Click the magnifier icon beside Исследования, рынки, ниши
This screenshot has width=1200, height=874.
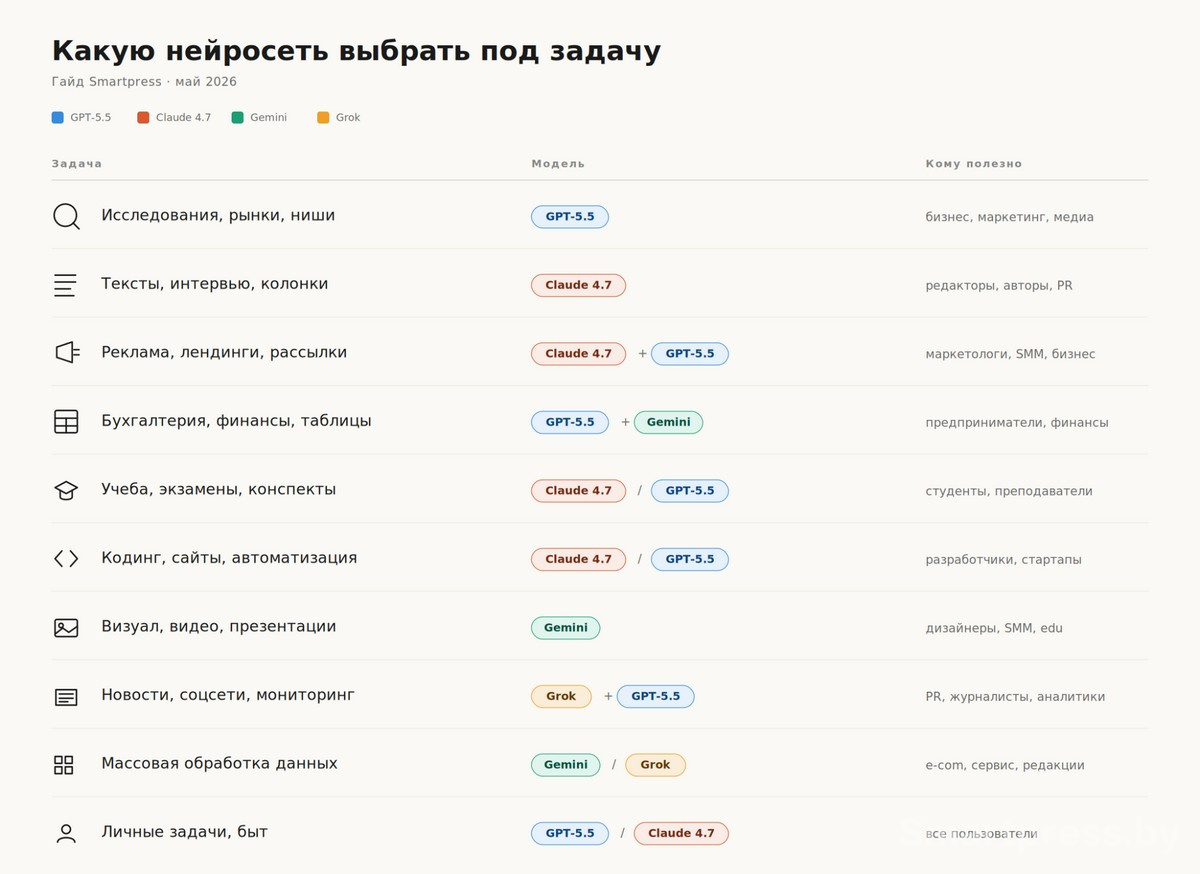coord(66,216)
